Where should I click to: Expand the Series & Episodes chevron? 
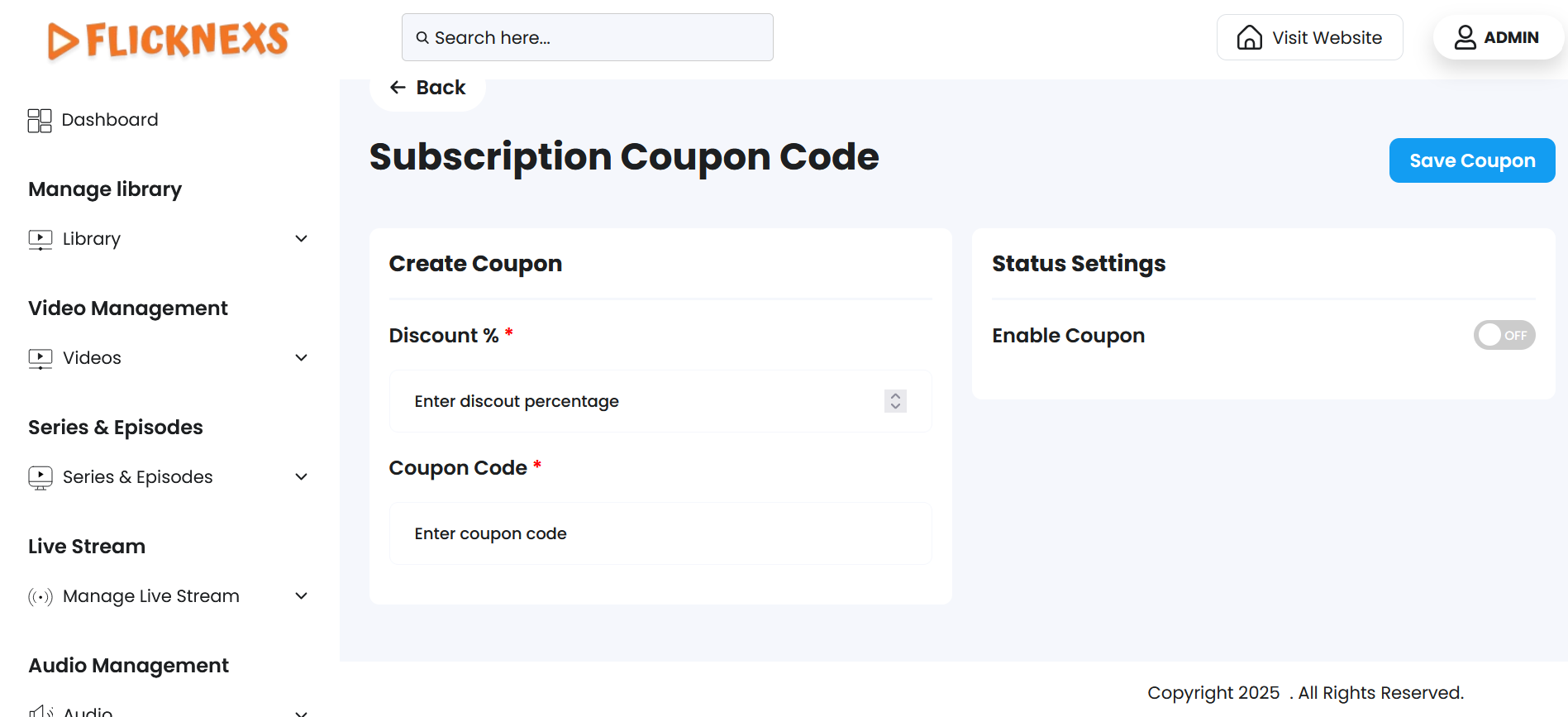click(x=302, y=477)
